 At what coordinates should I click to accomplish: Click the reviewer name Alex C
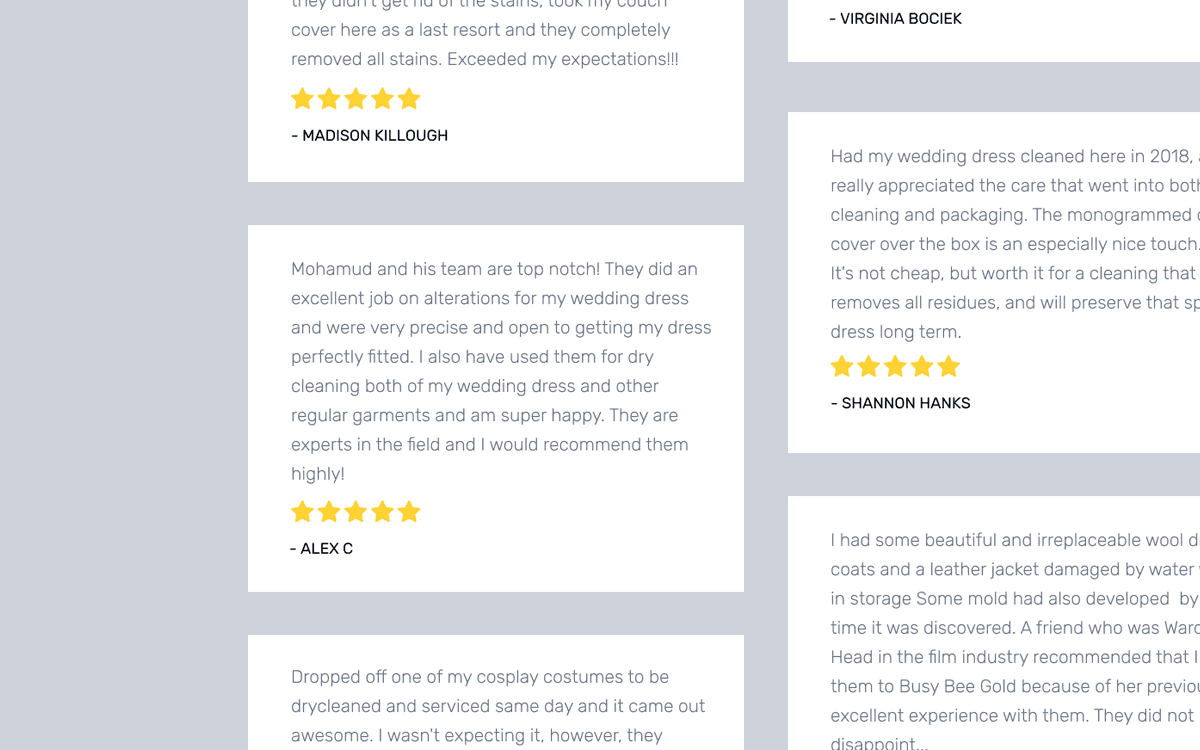326,549
